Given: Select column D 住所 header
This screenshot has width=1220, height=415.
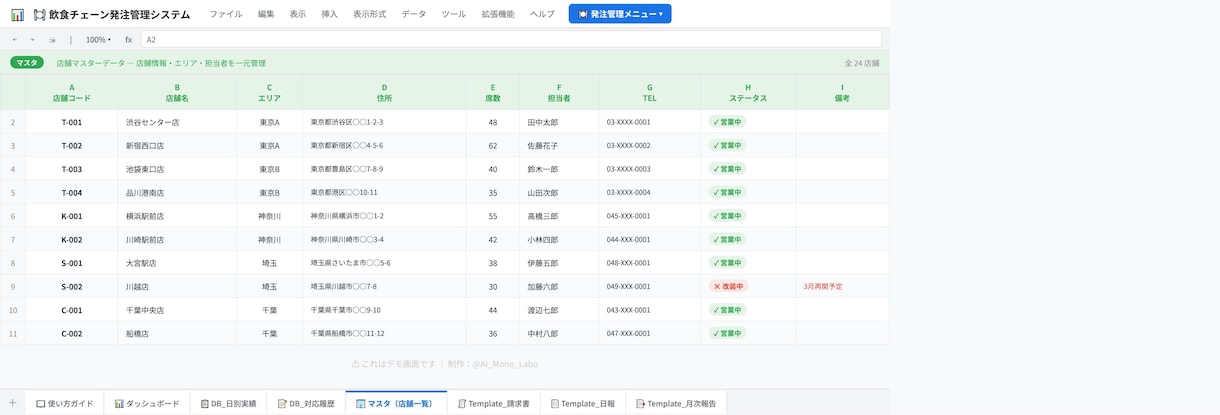Looking at the screenshot, I should click(x=384, y=92).
